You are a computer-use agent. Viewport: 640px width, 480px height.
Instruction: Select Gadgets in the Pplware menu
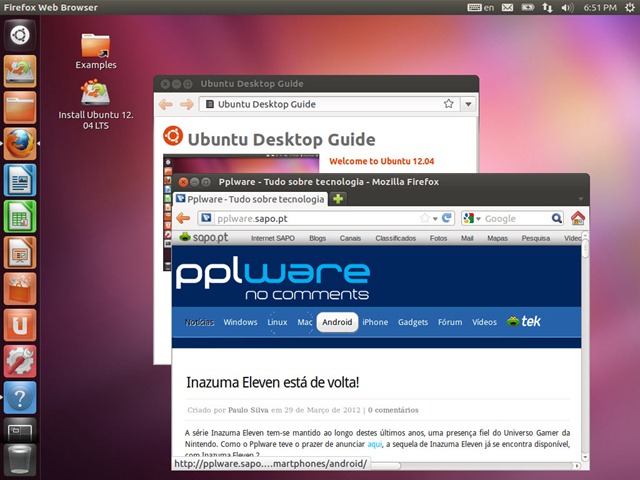(x=413, y=322)
